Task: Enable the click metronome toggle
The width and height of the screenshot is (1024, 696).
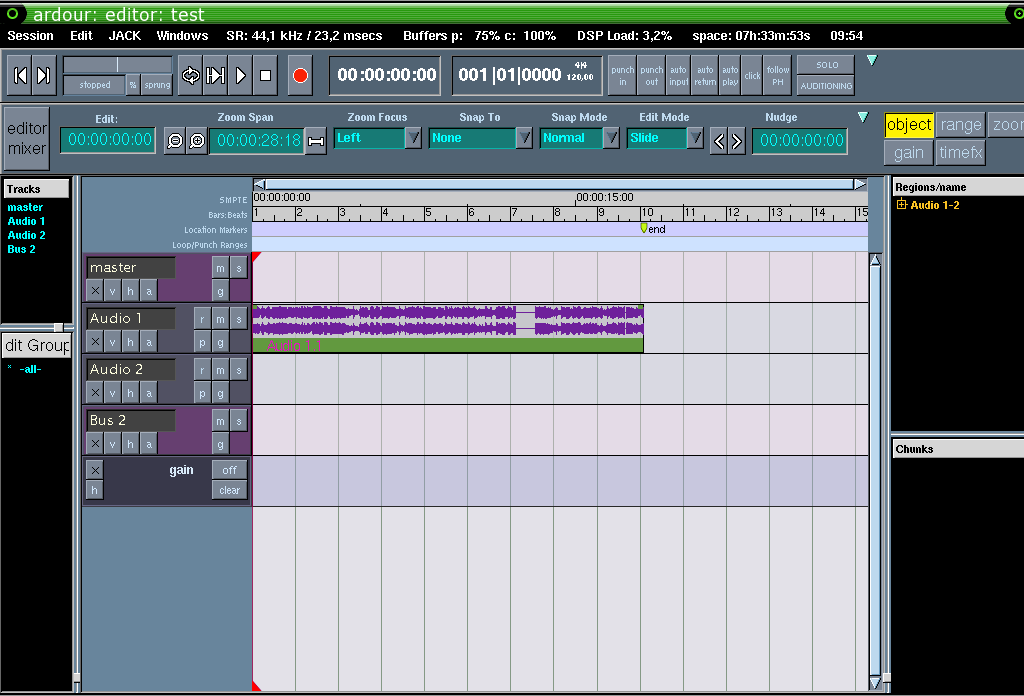Action: point(752,76)
